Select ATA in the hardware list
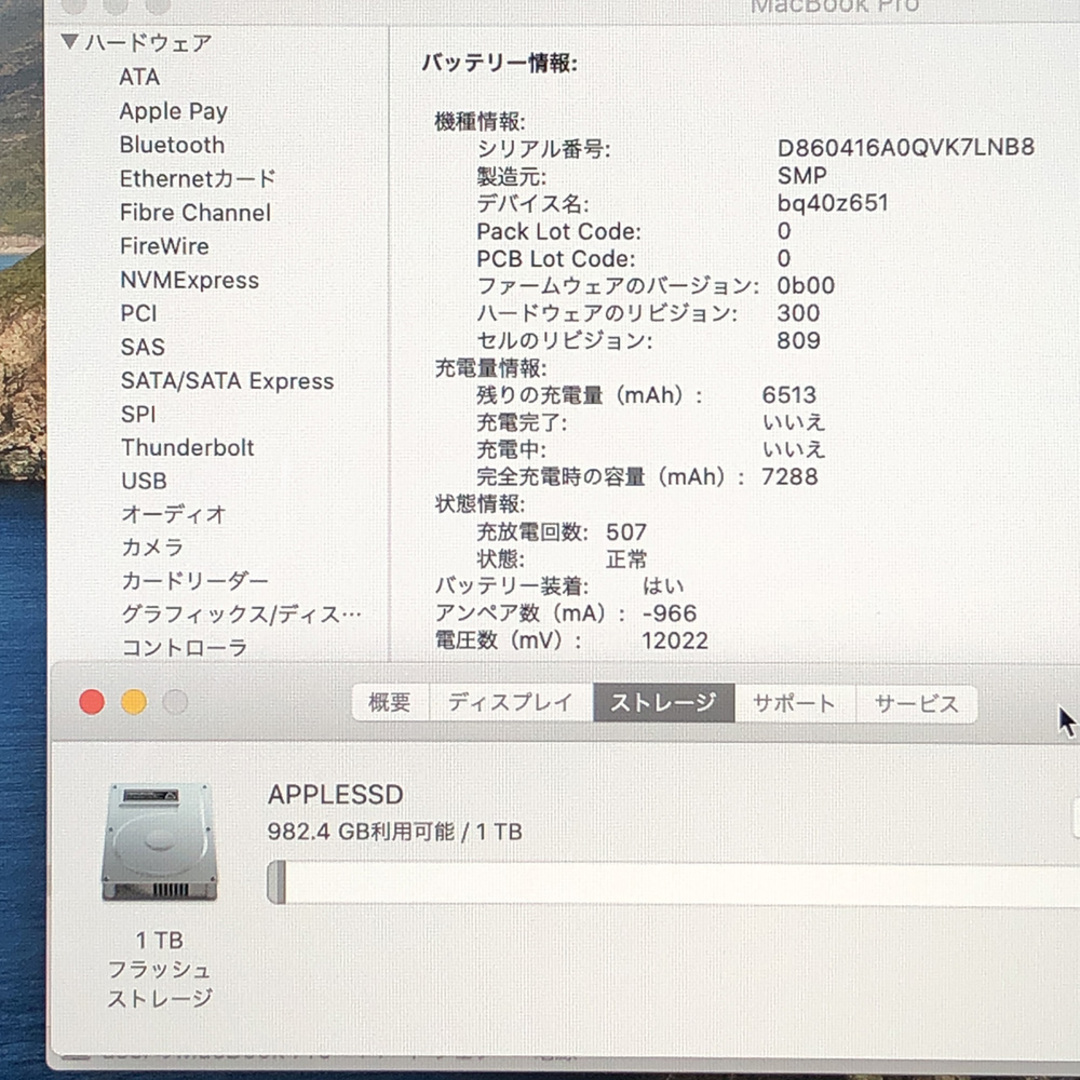 point(140,77)
